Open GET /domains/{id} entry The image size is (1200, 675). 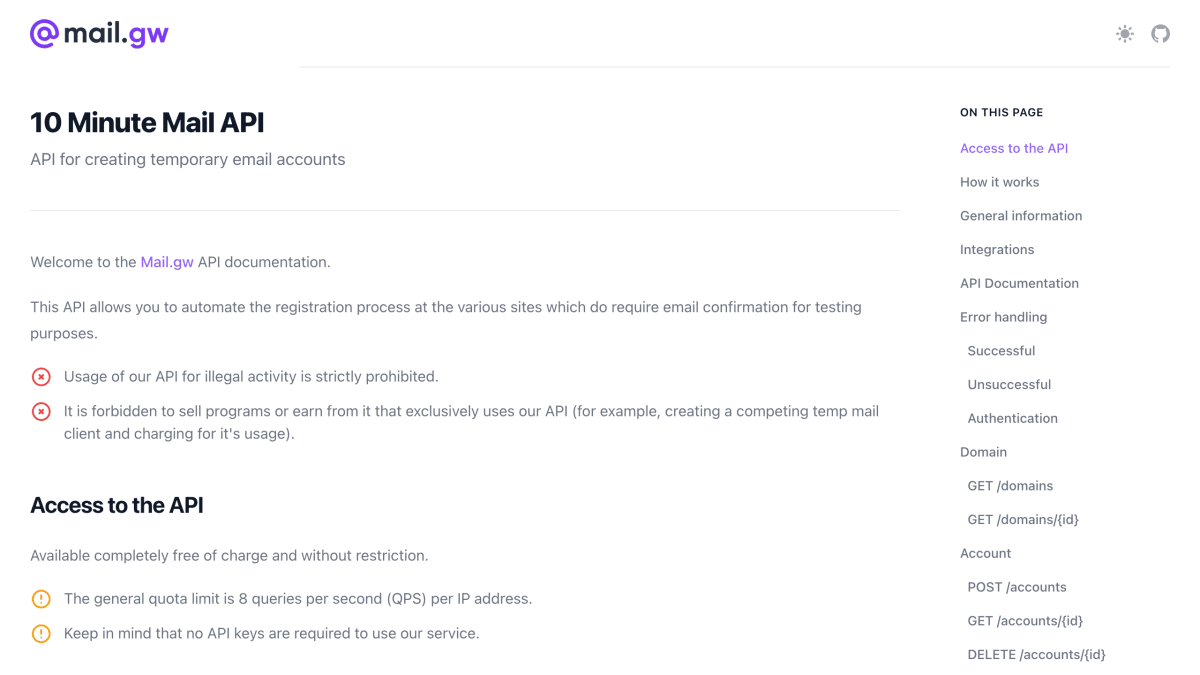click(x=1023, y=519)
